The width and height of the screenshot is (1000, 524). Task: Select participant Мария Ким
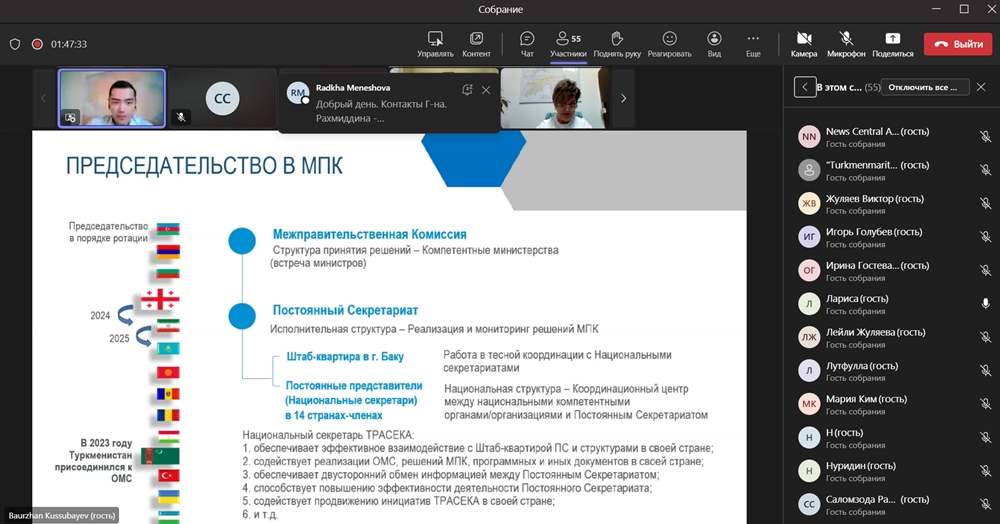pos(892,404)
